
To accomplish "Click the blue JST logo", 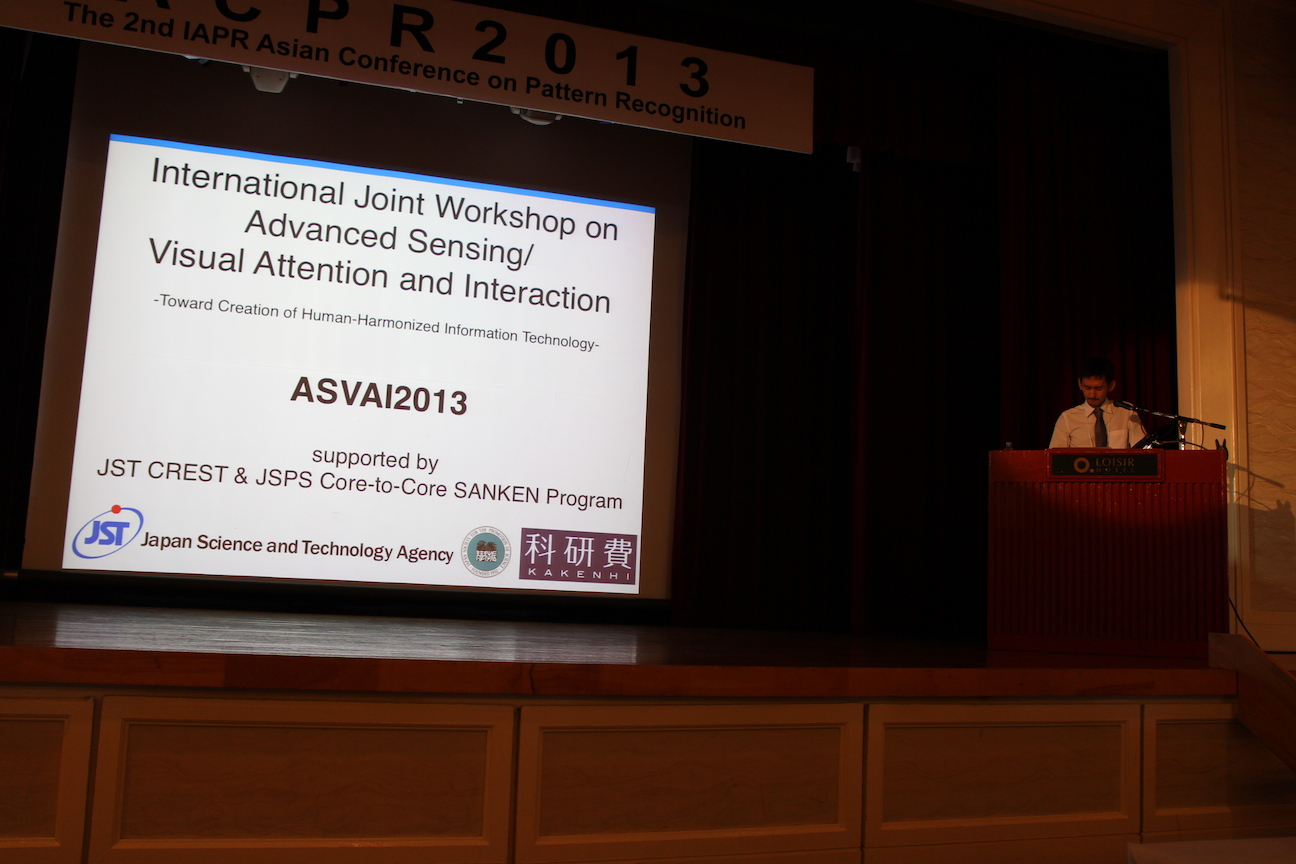I will [x=107, y=532].
